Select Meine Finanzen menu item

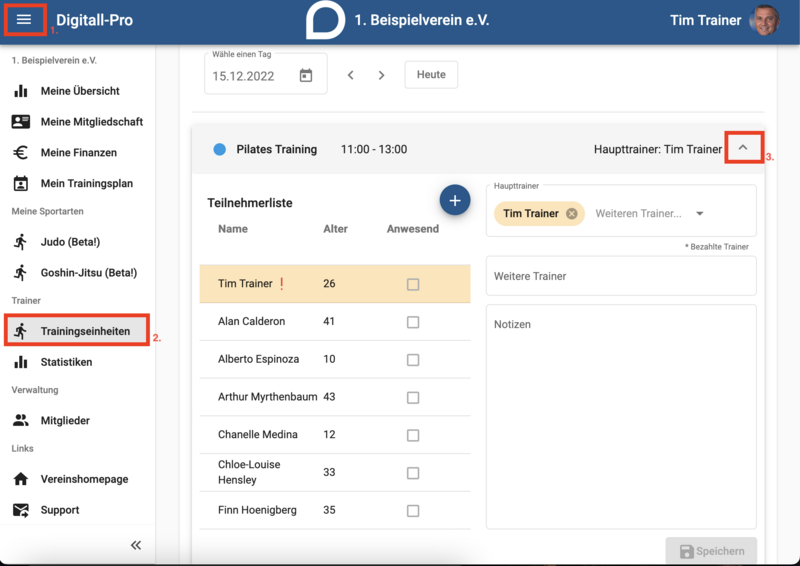(77, 152)
